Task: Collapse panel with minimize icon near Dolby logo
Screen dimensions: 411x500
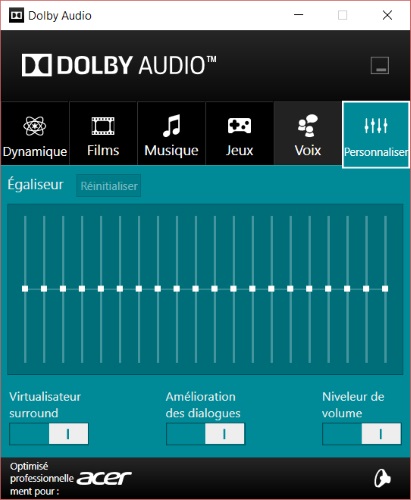Action: (380, 65)
